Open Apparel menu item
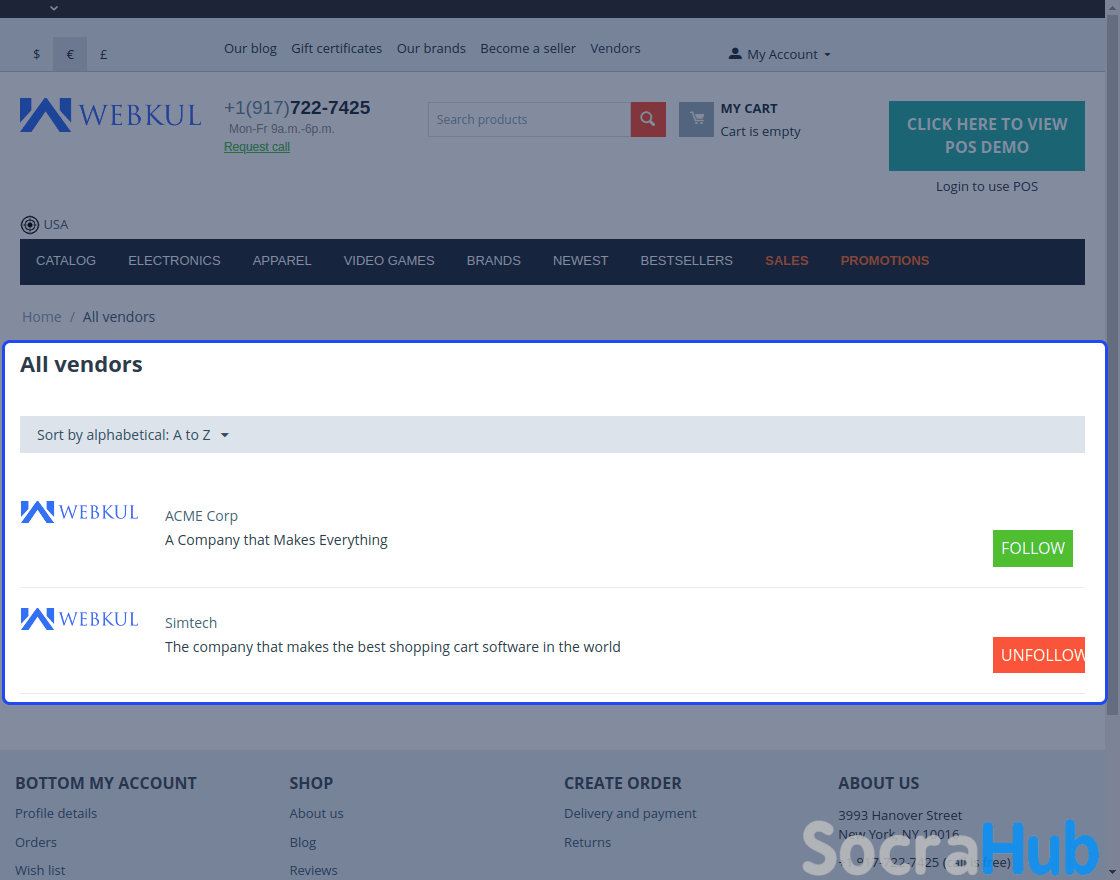Screen dimensions: 1120x880 click(282, 261)
